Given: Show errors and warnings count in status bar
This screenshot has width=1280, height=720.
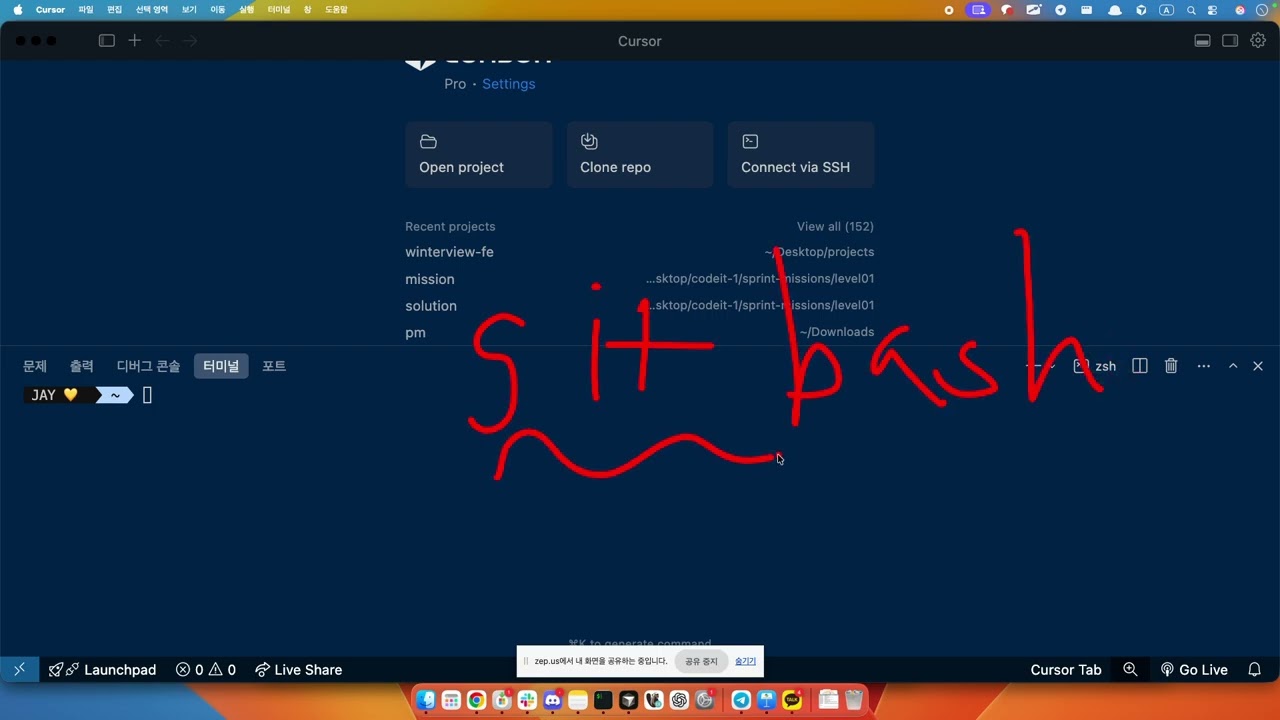Looking at the screenshot, I should pyautogui.click(x=206, y=670).
